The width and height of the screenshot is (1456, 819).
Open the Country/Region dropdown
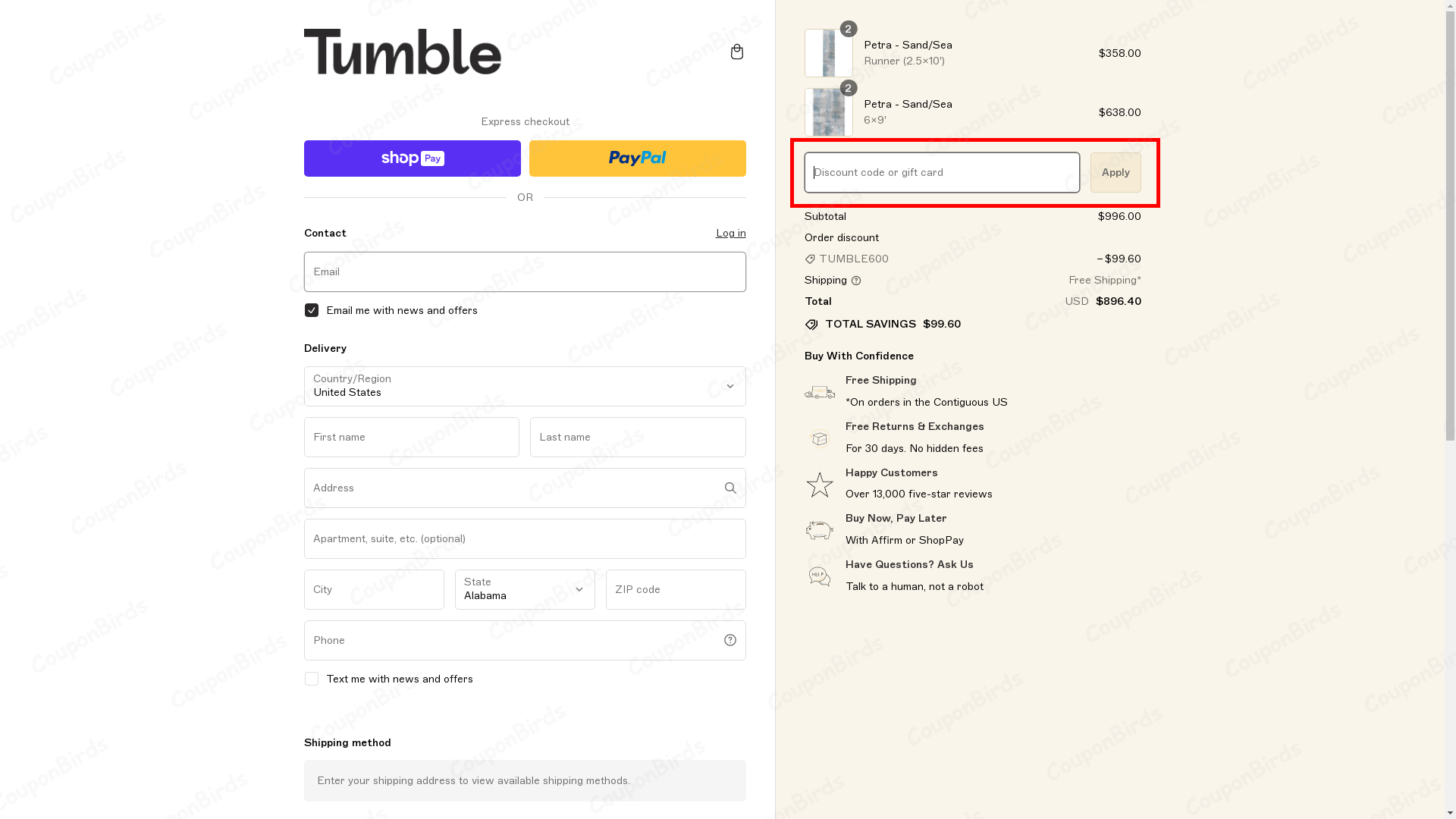point(525,386)
